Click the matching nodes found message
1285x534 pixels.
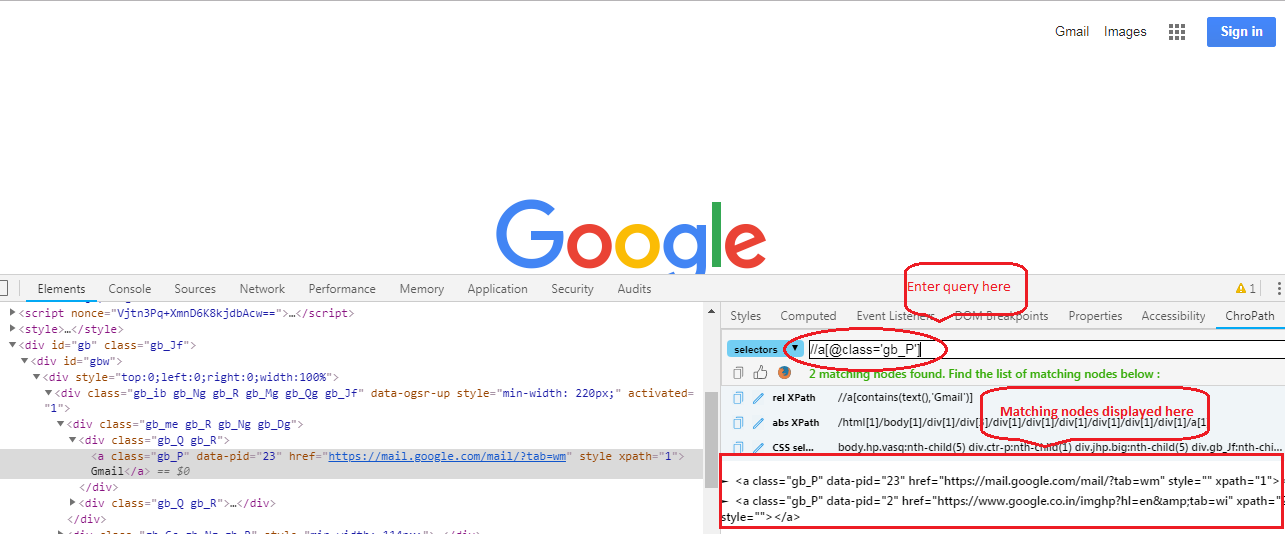984,373
